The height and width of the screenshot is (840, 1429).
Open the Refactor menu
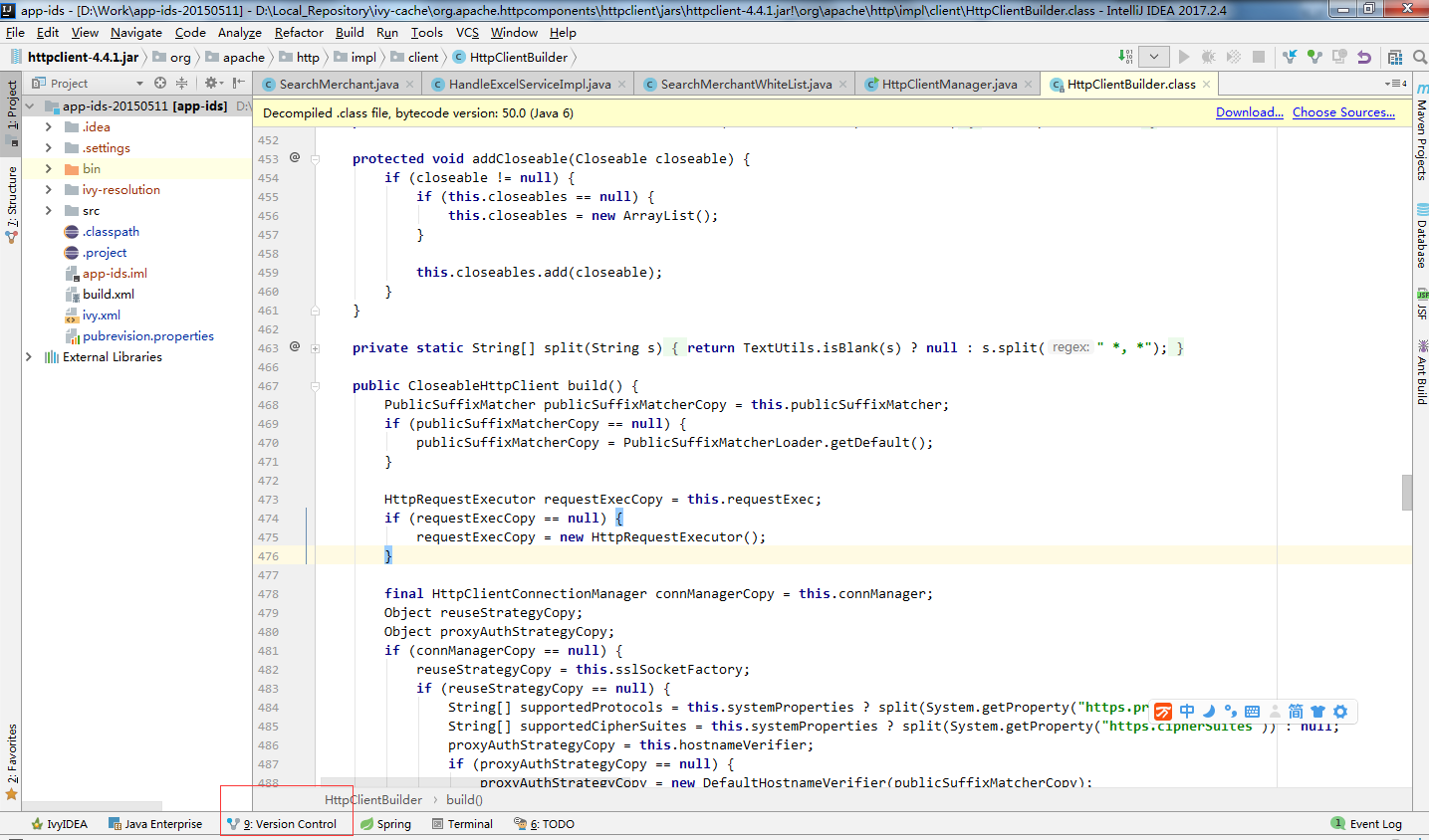tap(299, 32)
